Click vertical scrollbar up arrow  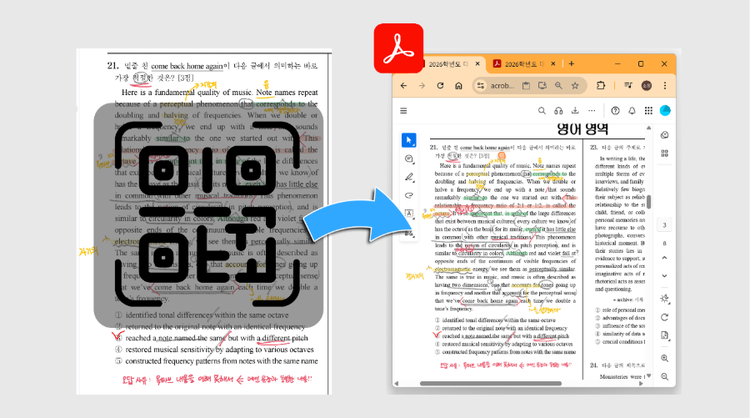pyautogui.click(x=649, y=128)
